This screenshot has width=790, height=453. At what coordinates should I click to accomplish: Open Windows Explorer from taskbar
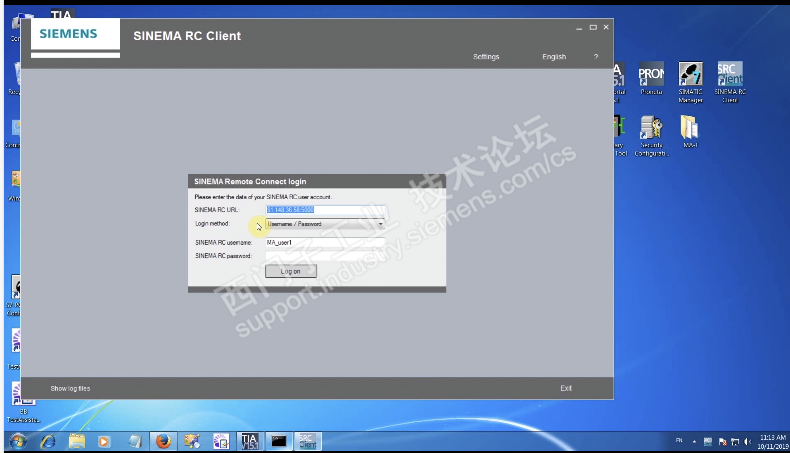point(77,441)
